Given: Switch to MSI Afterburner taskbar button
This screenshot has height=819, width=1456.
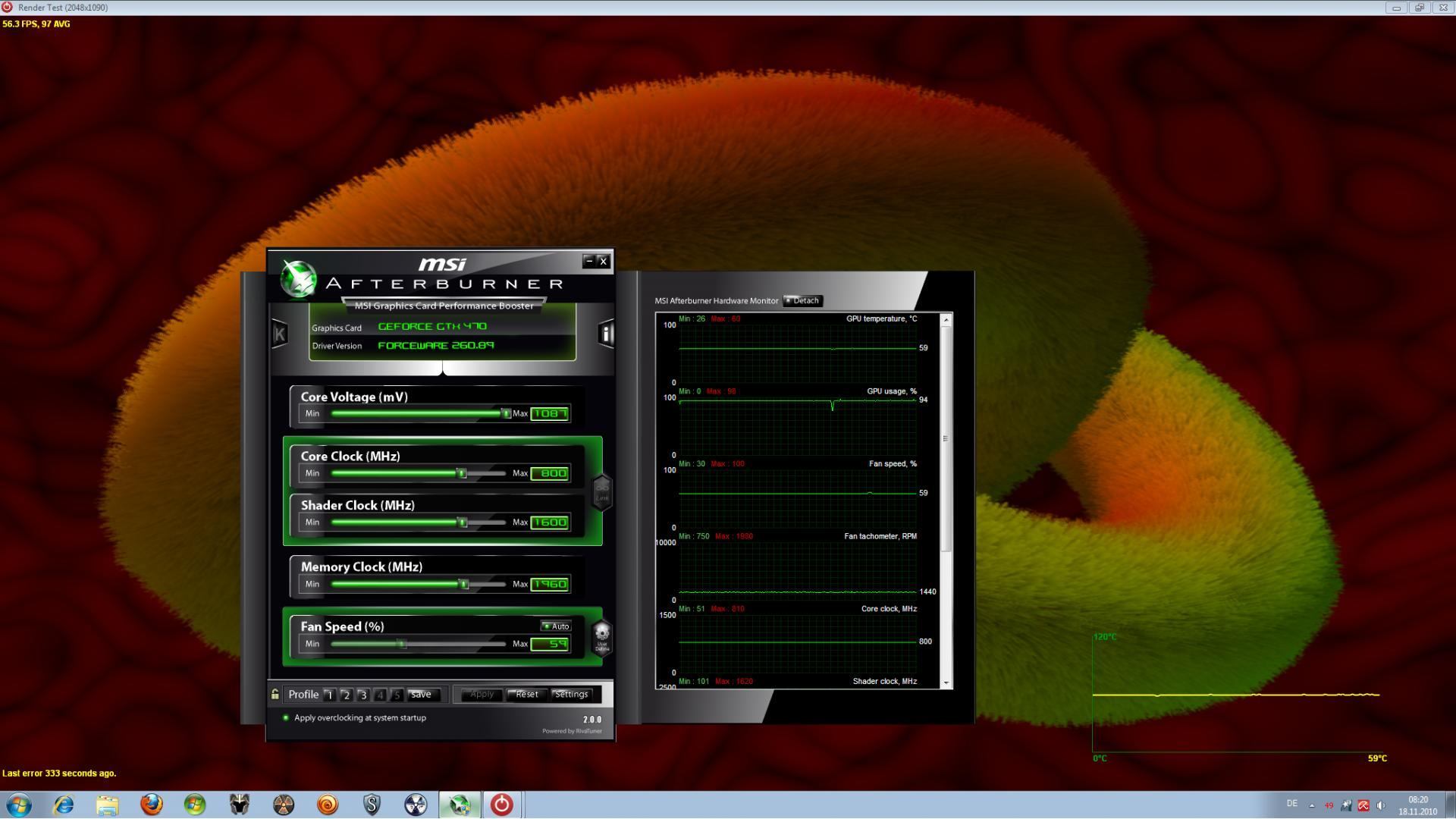Looking at the screenshot, I should pyautogui.click(x=460, y=805).
